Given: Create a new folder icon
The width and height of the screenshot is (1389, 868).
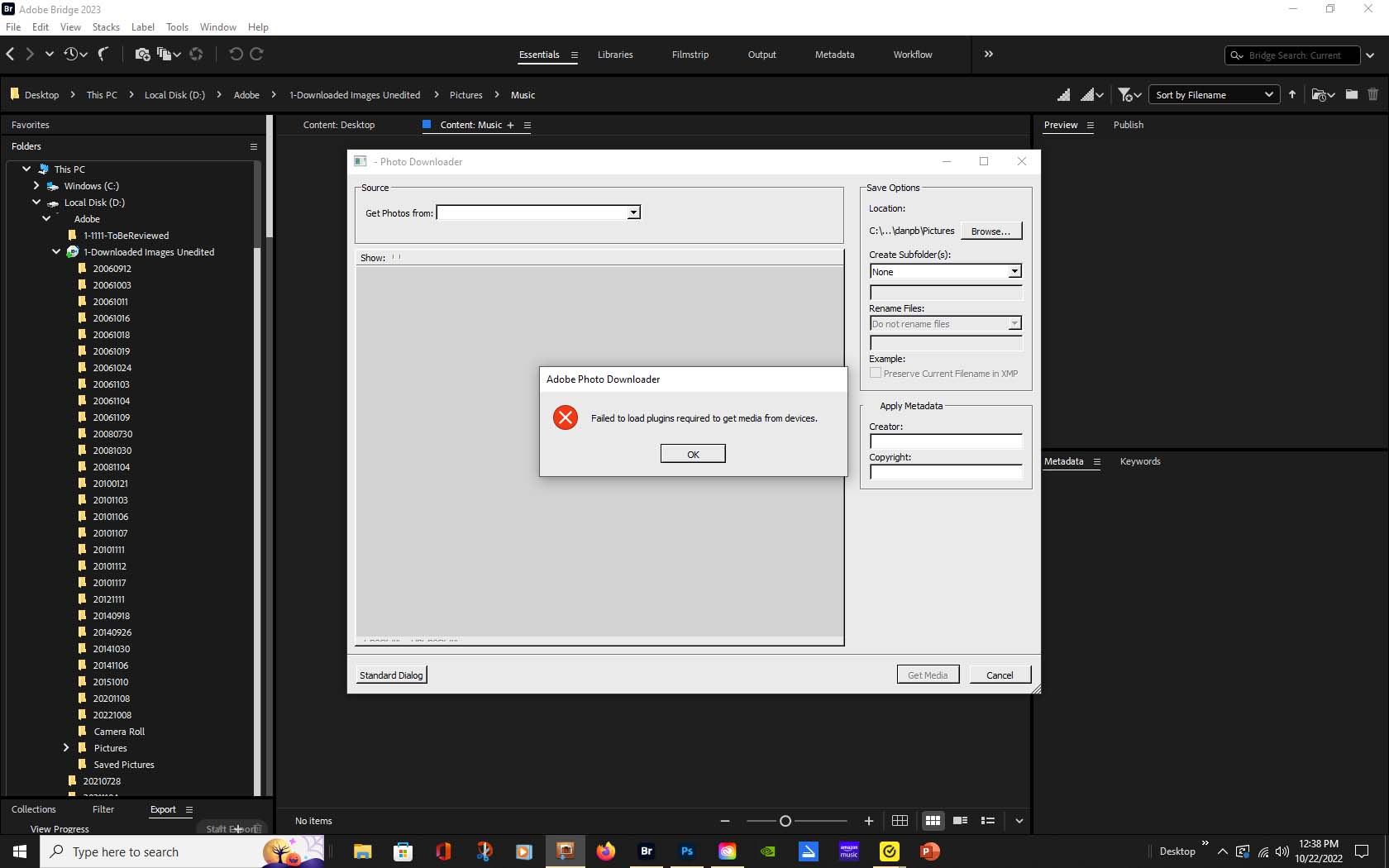Looking at the screenshot, I should point(1351,95).
